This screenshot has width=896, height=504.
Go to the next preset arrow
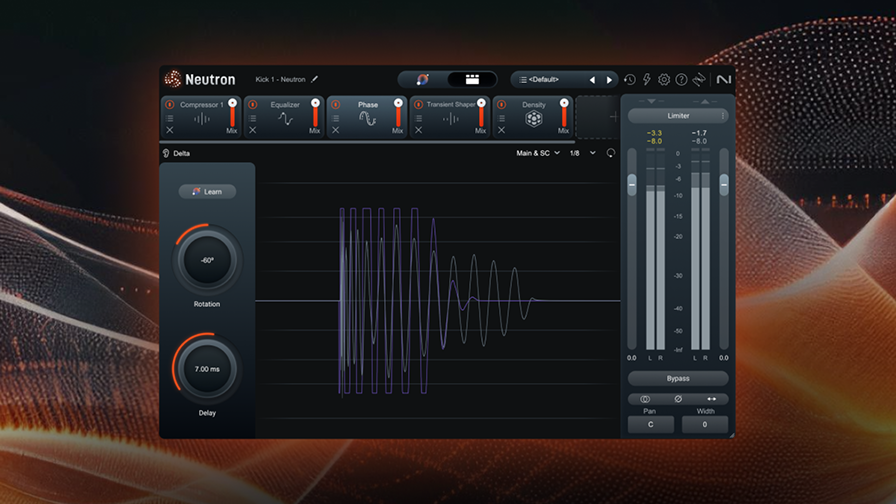pyautogui.click(x=609, y=80)
